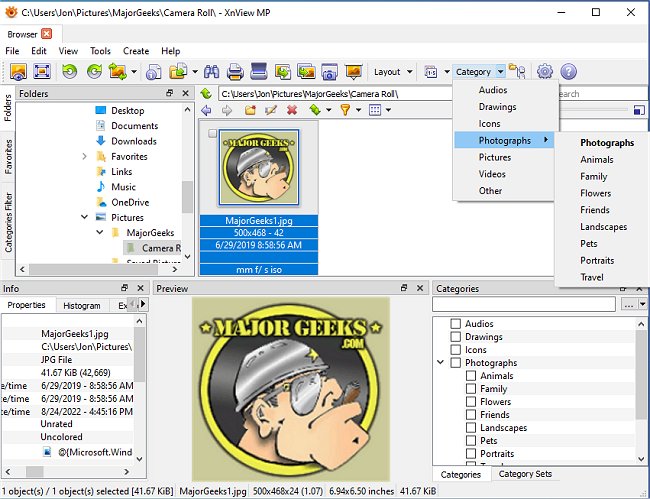
Task: Enable the Family category checkbox
Action: point(471,389)
